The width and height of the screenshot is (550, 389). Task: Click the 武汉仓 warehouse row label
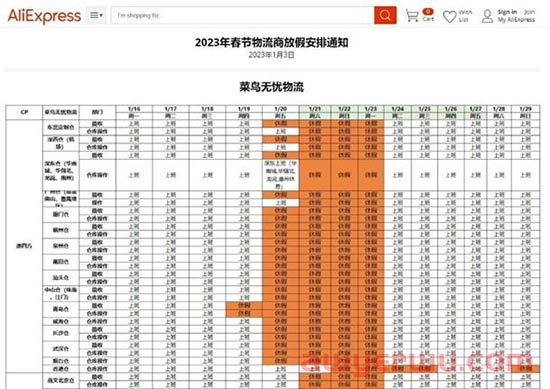click(x=61, y=349)
